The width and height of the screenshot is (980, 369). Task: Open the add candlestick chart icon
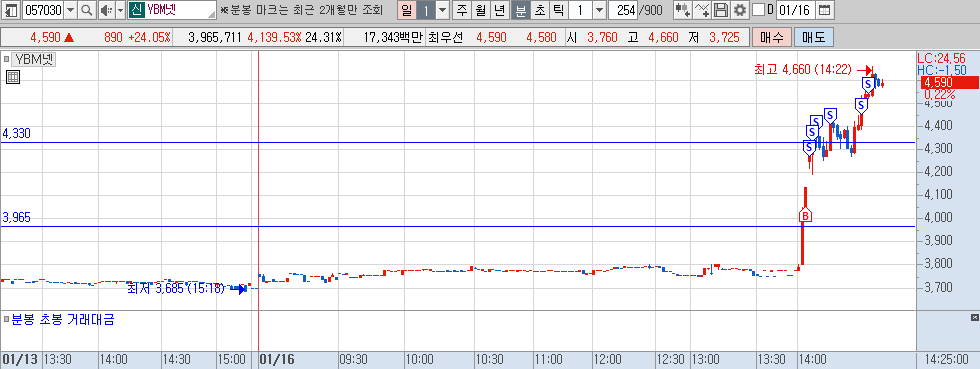pos(682,10)
